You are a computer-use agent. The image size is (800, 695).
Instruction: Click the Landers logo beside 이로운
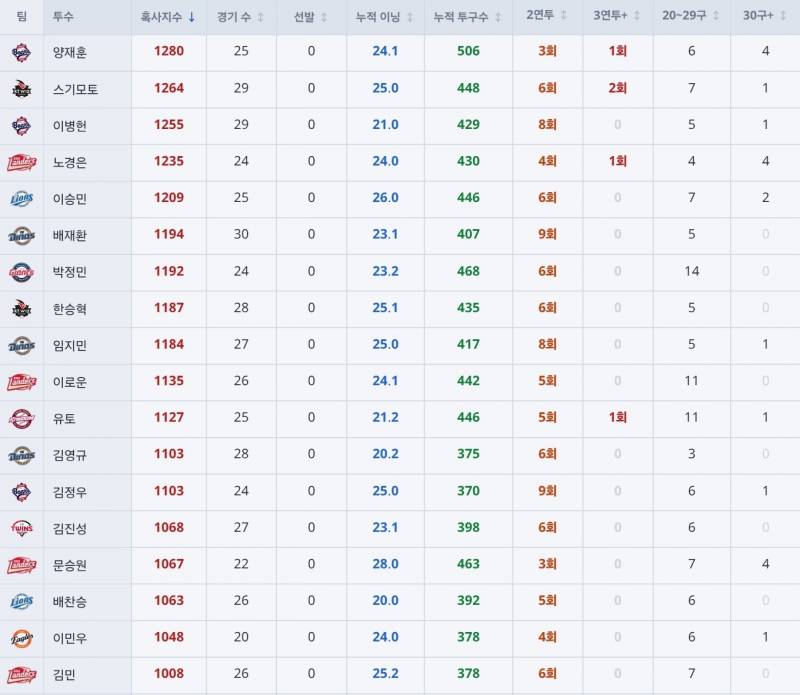(21, 382)
